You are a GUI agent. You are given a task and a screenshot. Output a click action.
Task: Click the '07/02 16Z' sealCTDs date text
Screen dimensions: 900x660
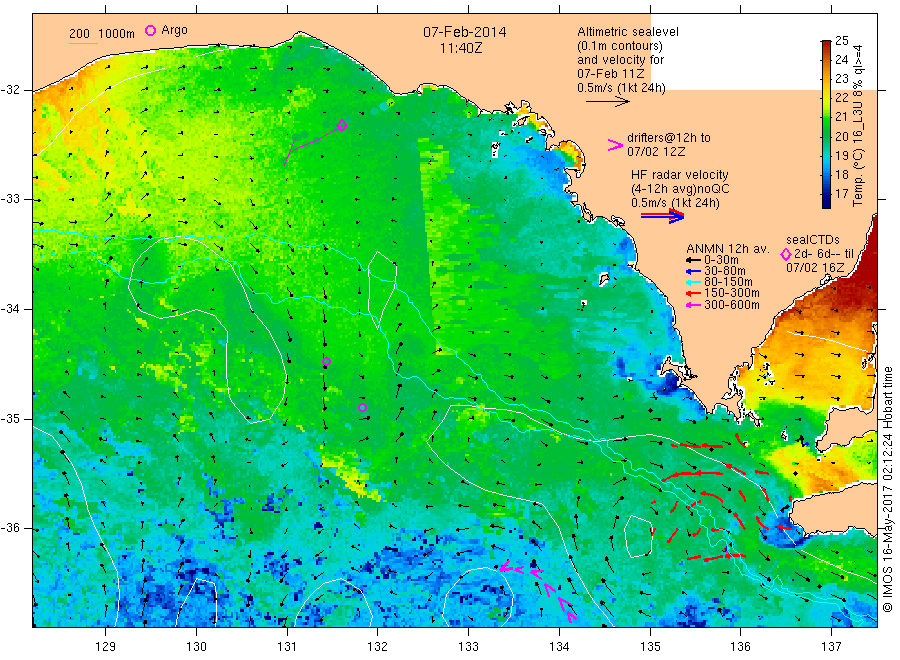coord(815,268)
